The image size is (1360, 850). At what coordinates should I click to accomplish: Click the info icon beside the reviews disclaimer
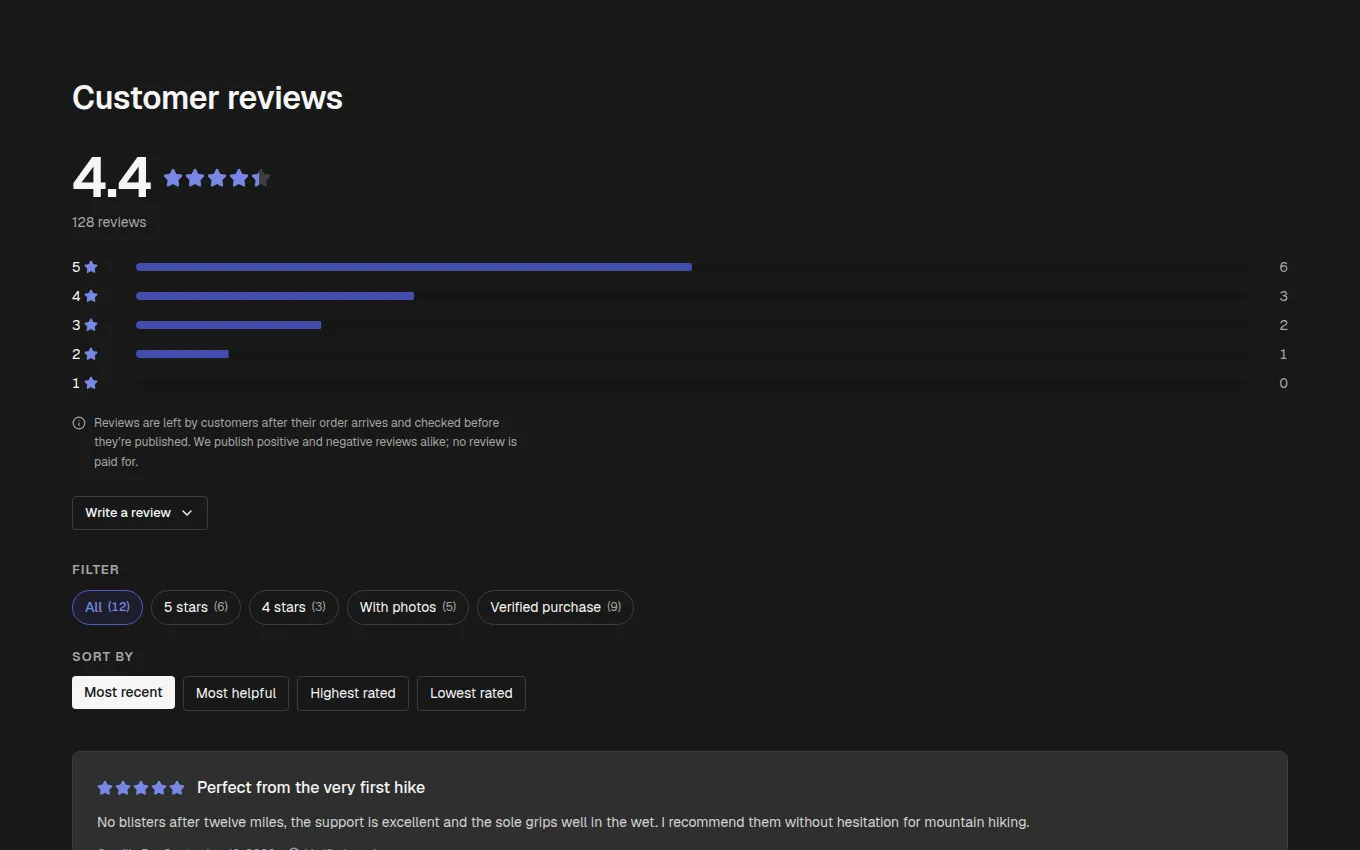[x=79, y=423]
